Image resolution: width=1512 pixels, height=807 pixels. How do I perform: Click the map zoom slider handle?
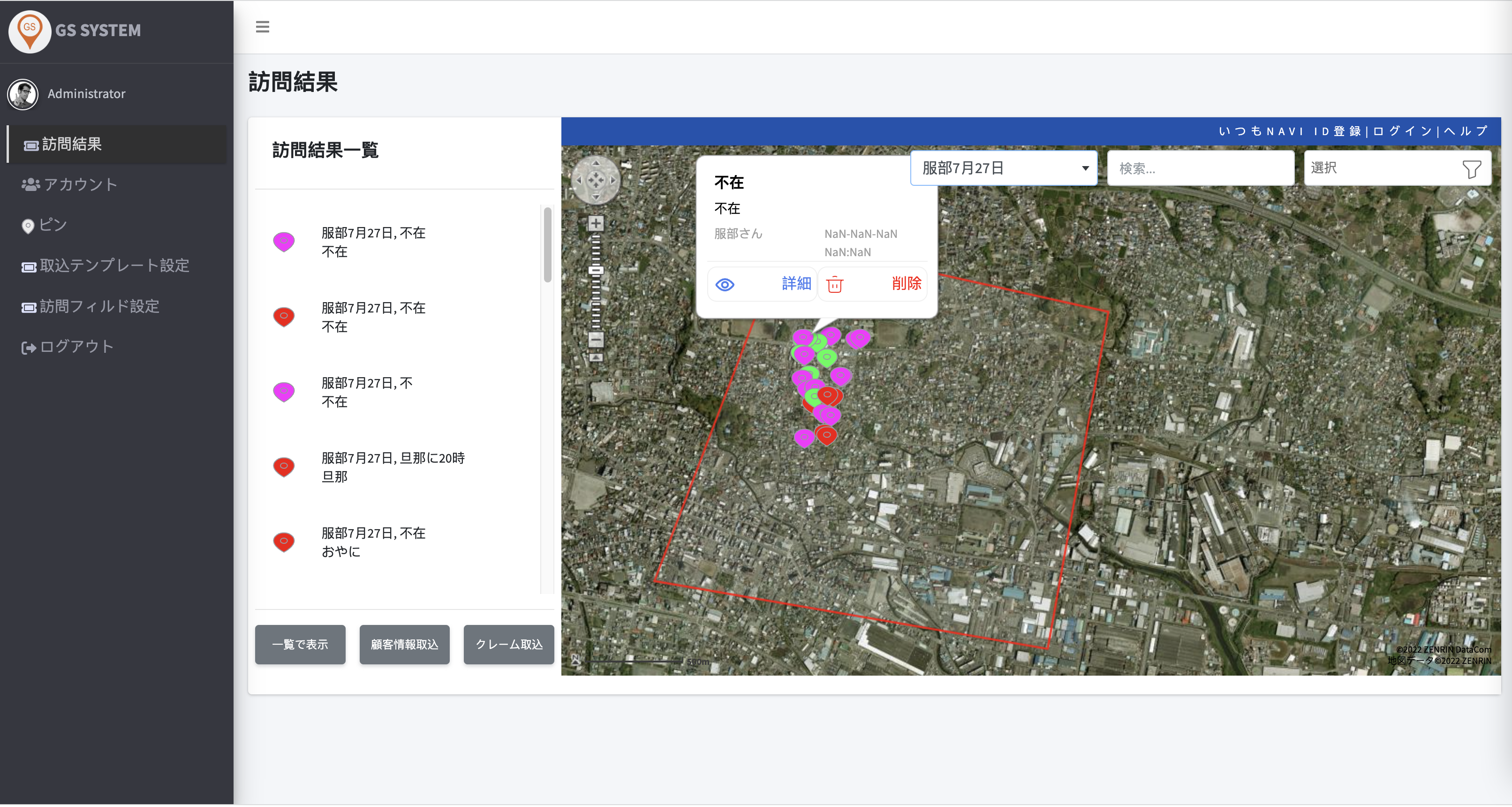pos(596,270)
